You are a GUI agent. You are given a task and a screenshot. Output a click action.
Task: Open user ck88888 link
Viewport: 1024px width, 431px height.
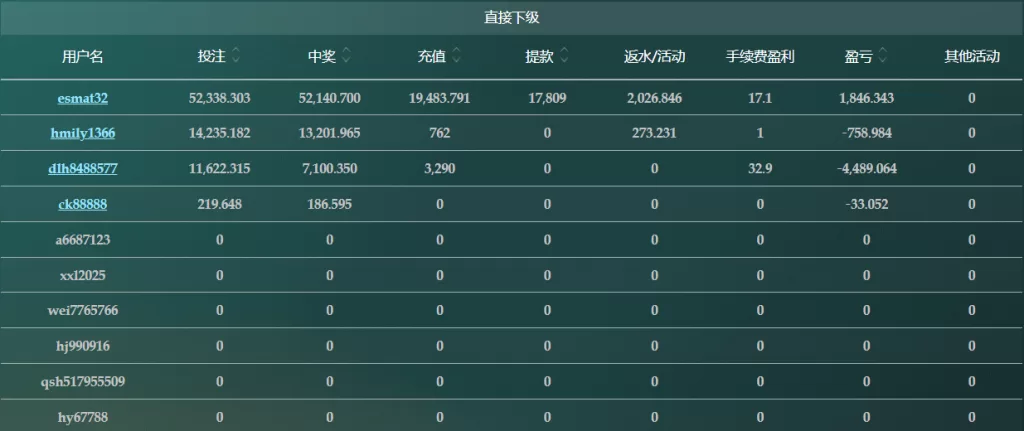pos(83,204)
